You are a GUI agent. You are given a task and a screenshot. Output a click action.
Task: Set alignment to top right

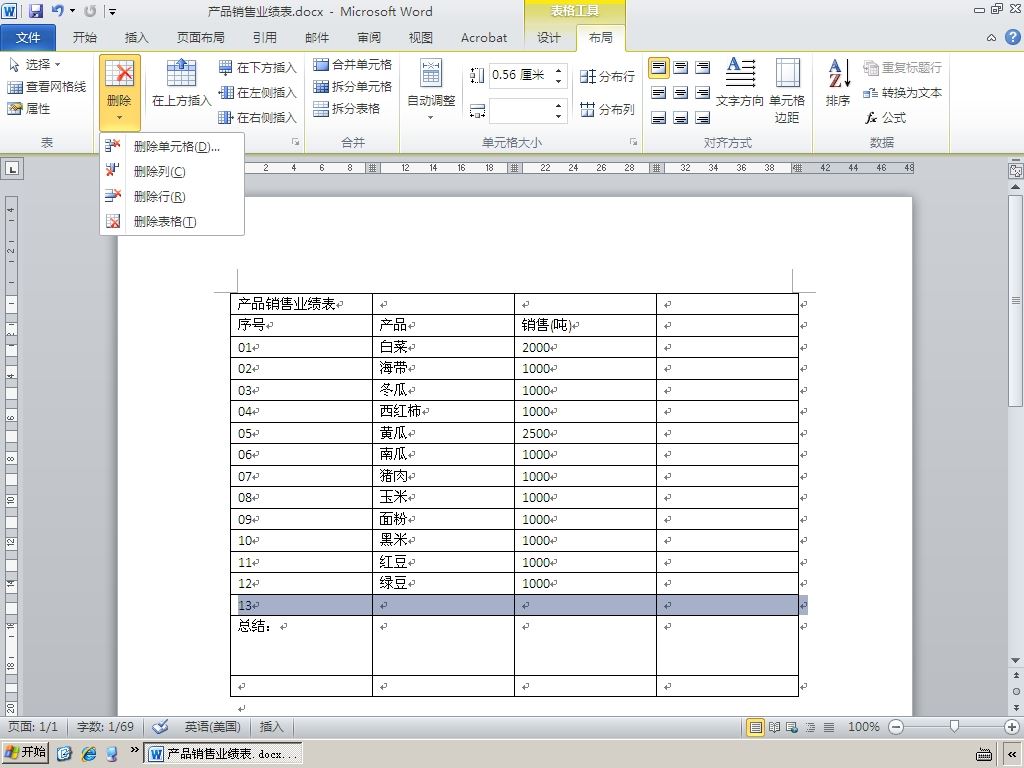[703, 67]
